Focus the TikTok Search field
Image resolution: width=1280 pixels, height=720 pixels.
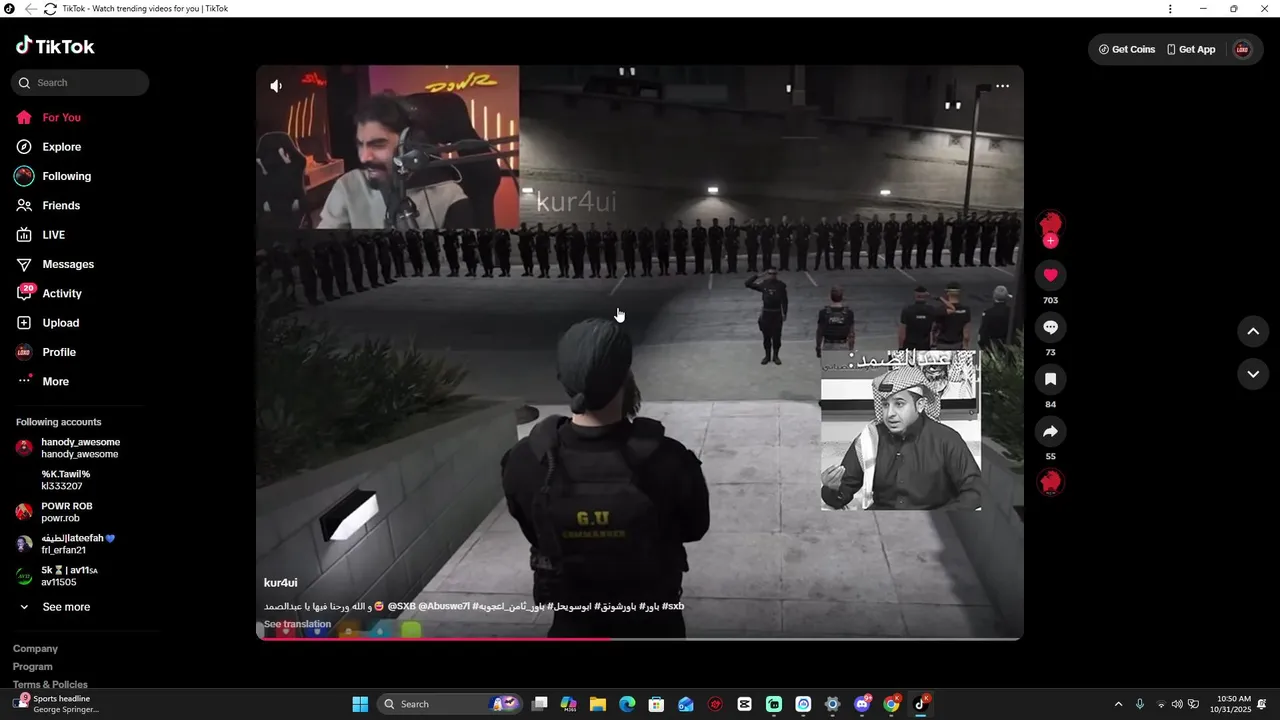click(80, 83)
